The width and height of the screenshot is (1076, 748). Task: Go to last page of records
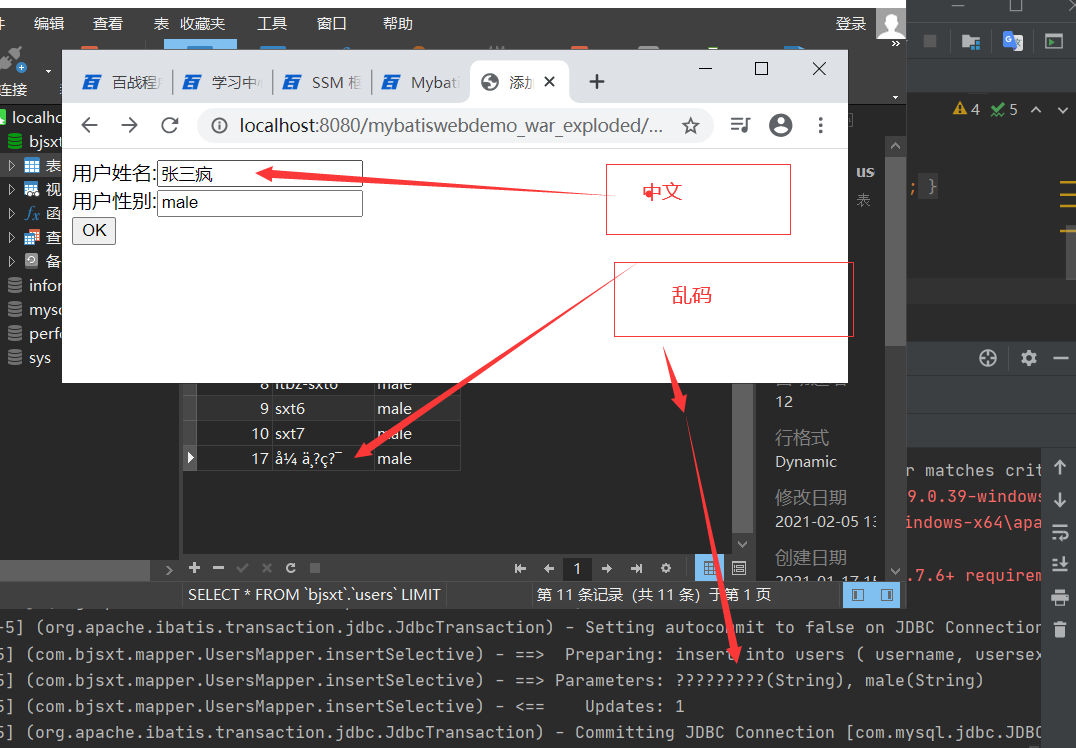pos(636,568)
